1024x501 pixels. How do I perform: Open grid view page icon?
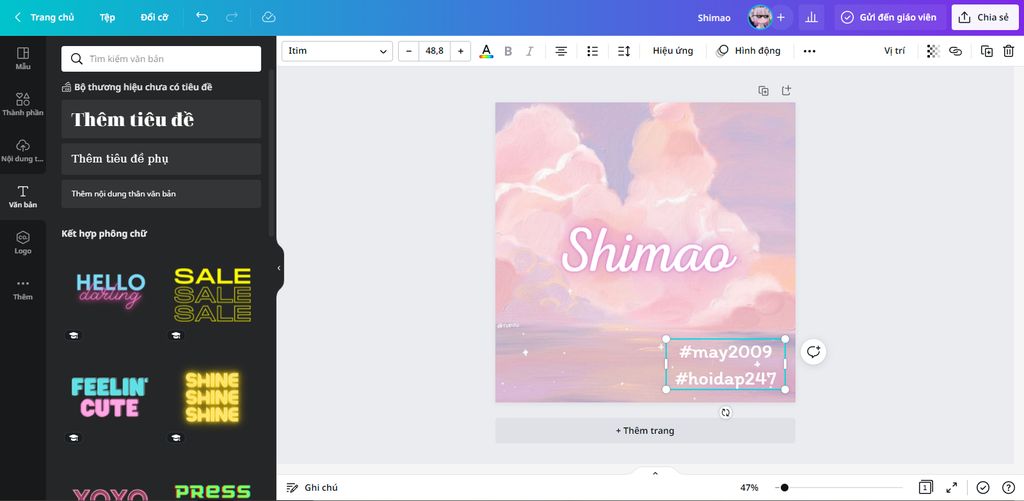point(925,488)
